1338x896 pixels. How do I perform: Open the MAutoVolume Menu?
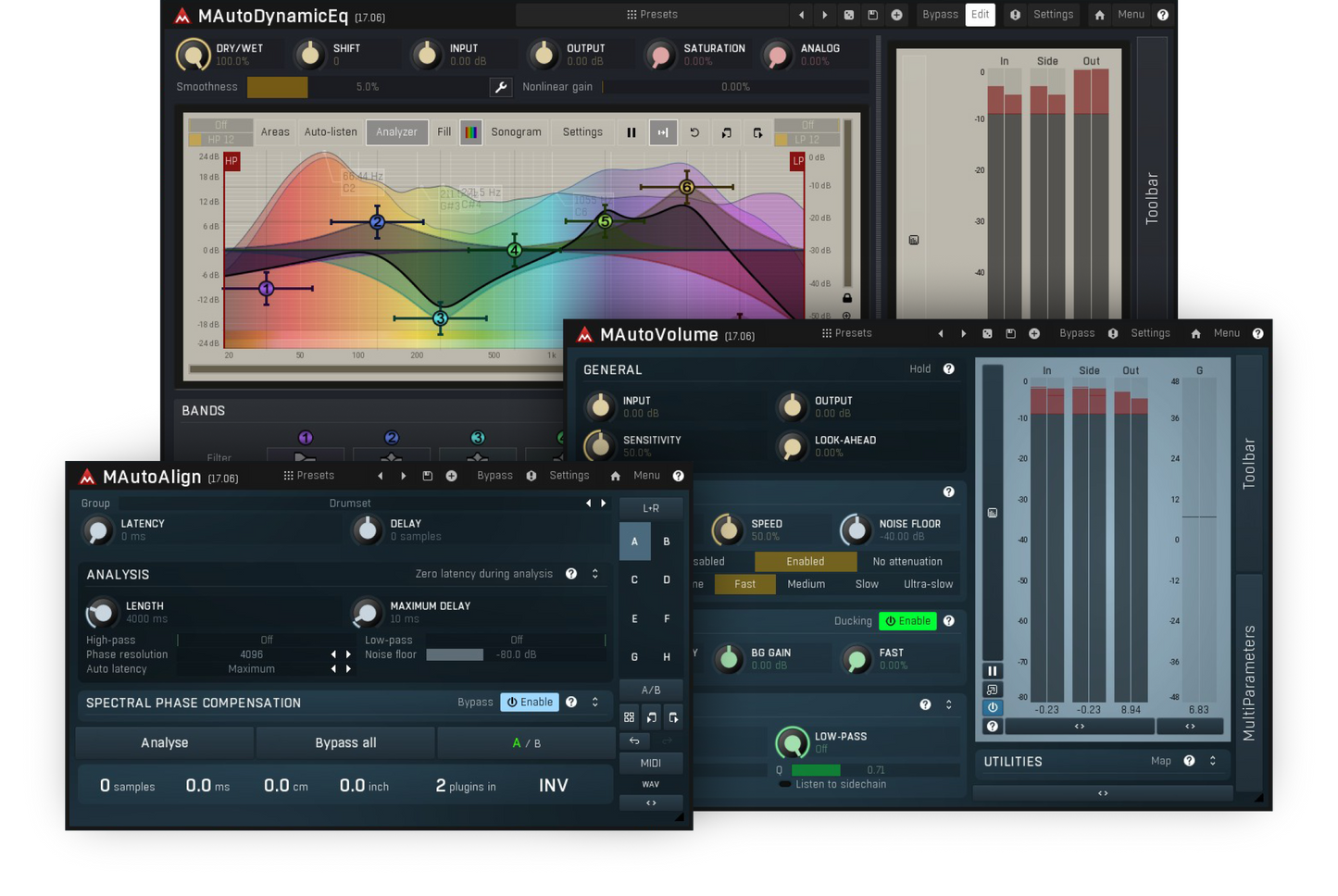click(x=1226, y=333)
